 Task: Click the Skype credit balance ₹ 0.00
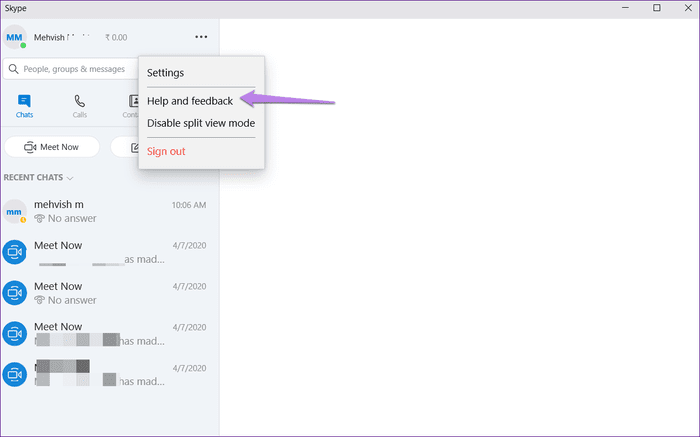point(116,37)
